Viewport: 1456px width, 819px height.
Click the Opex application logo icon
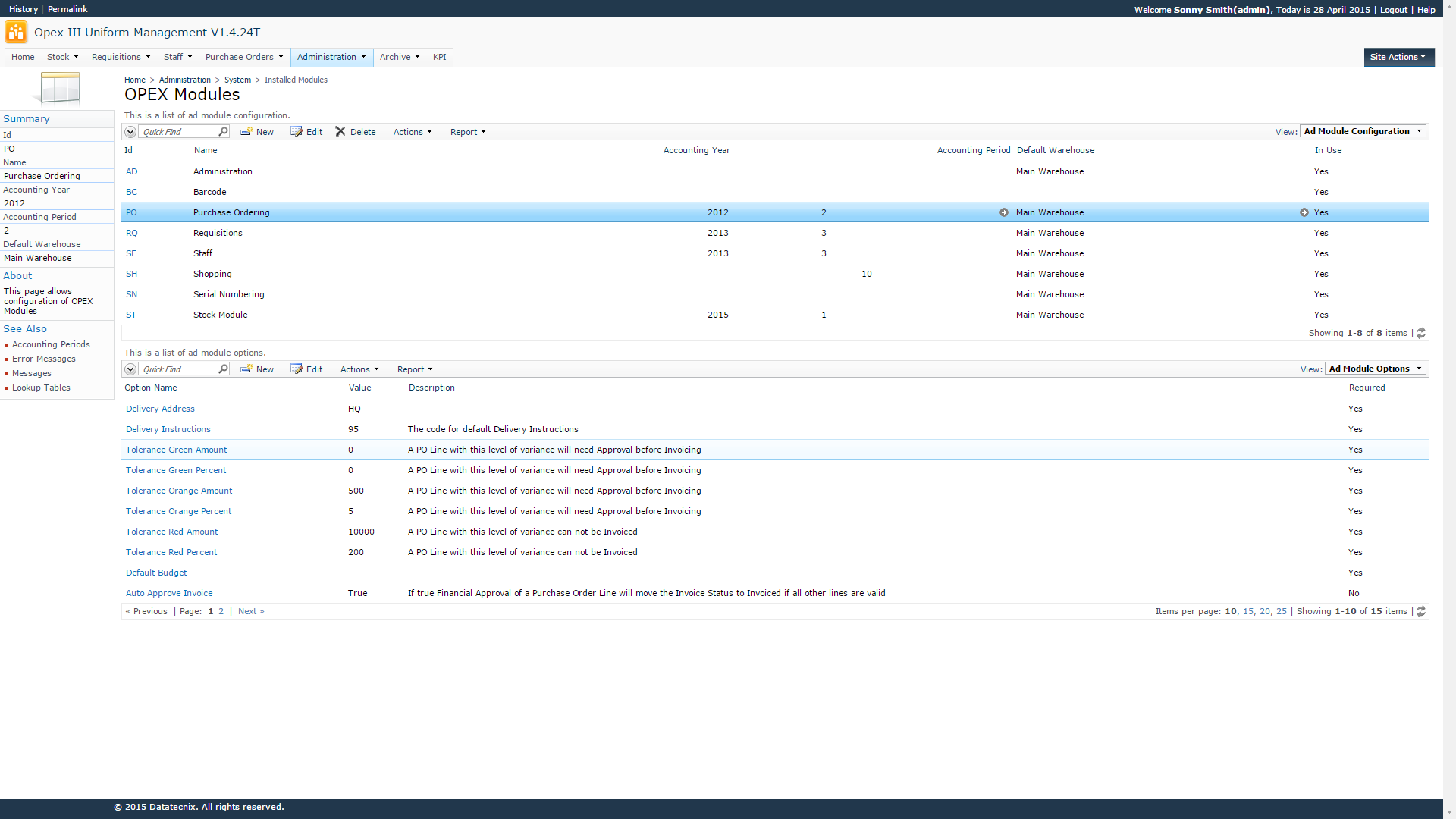click(16, 33)
